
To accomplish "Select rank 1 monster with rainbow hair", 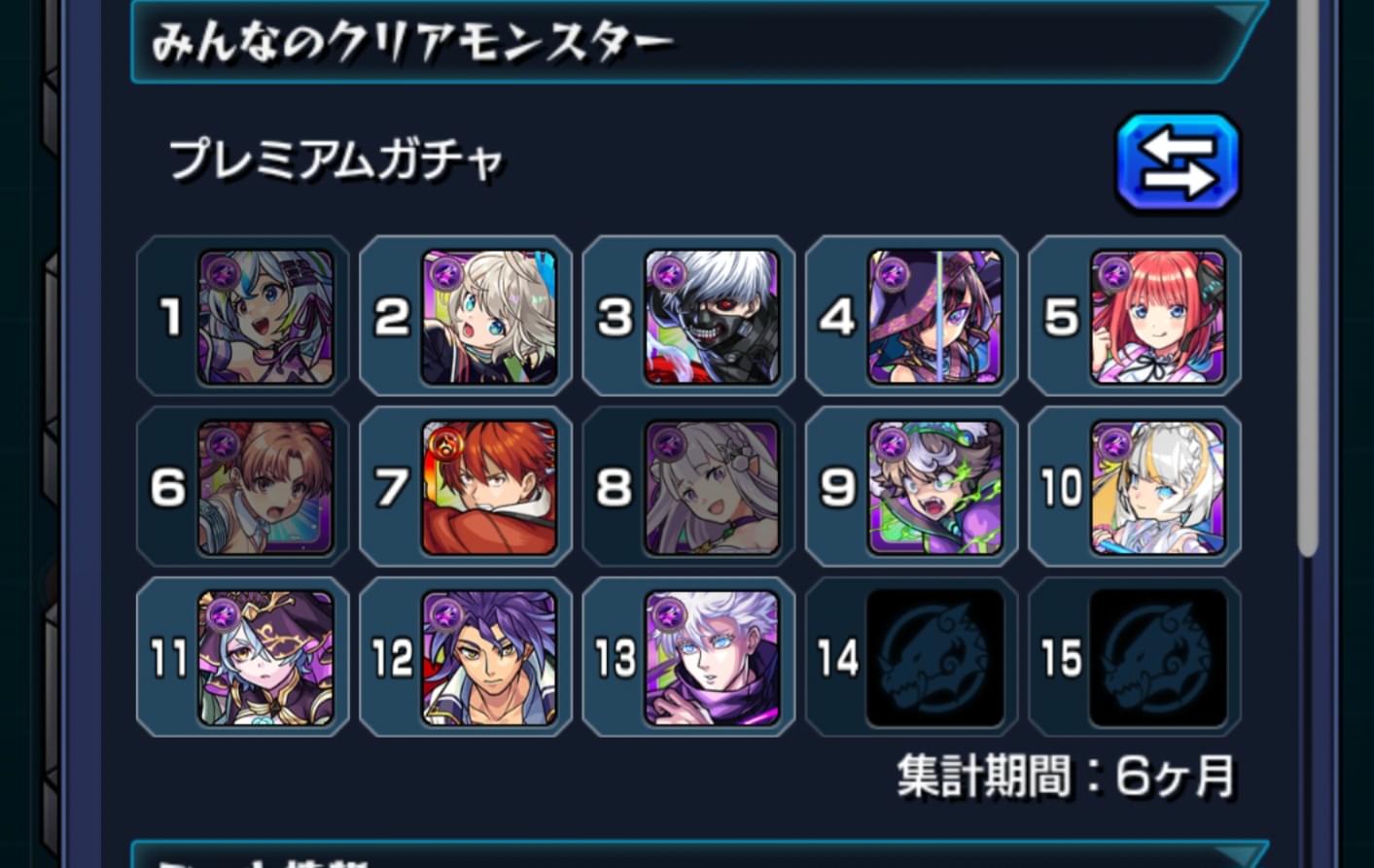I will pyautogui.click(x=266, y=317).
